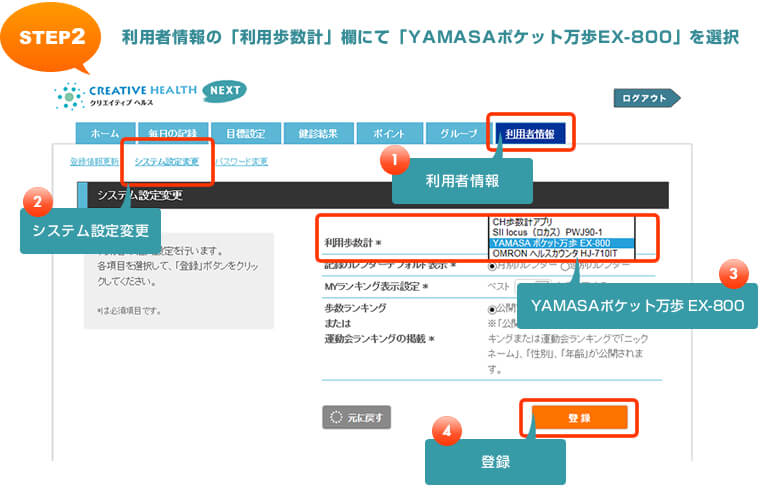Click the 利用歩数計 field label
The height and width of the screenshot is (488, 760).
(353, 243)
